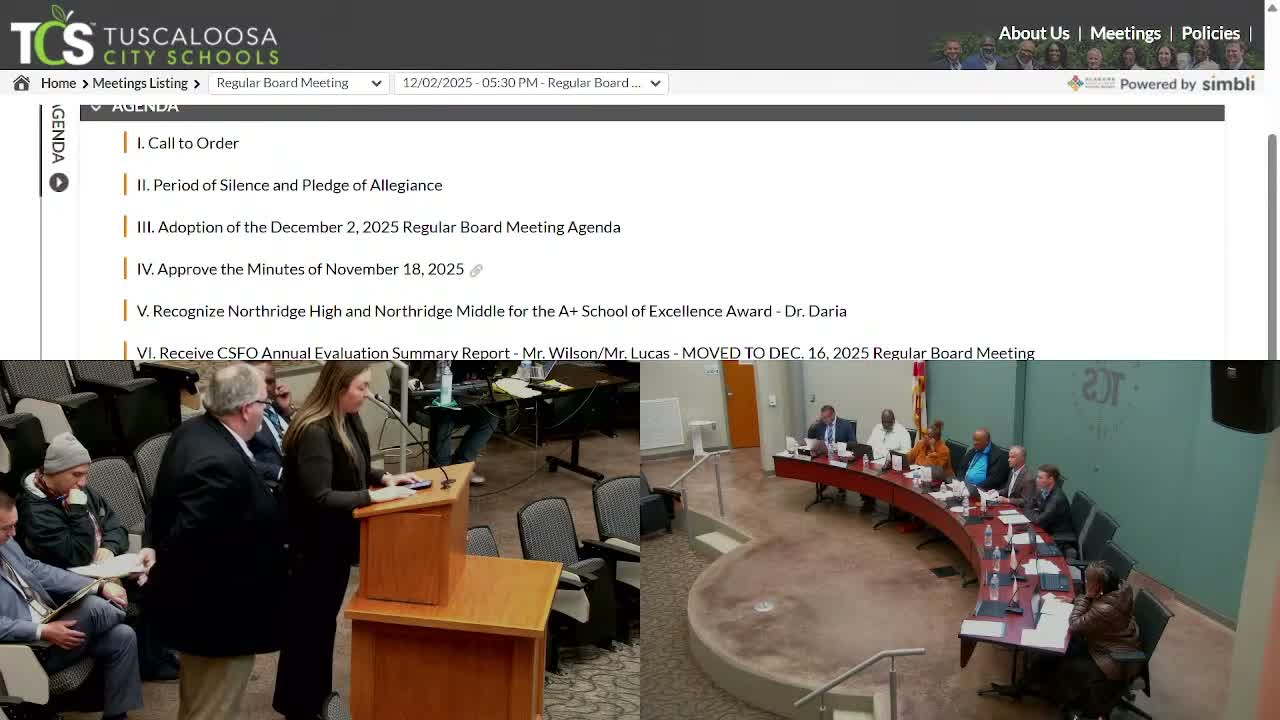This screenshot has width=1280, height=720.
Task: Click the vertical AGENDA sidebar tab
Action: 58,134
